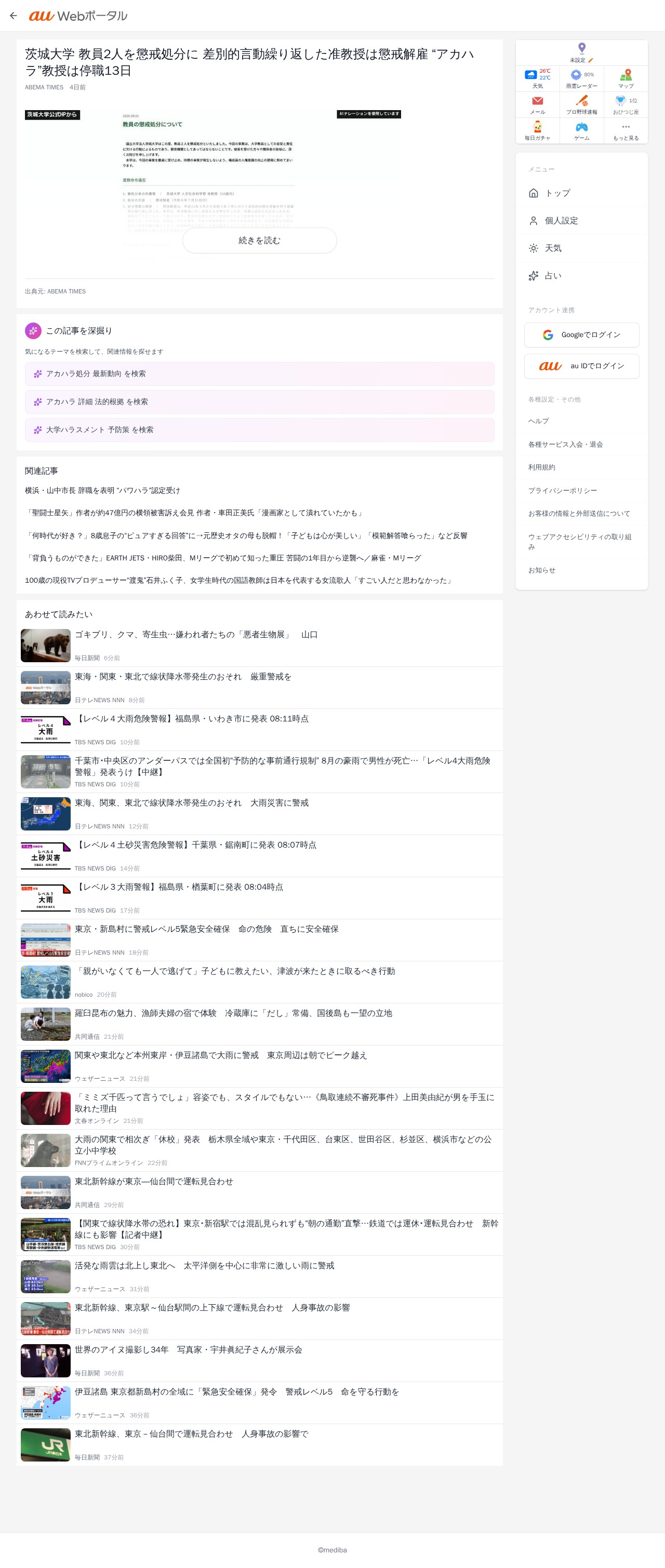Screen dimensions: 665x1568
Task: Open 占い from the side menu
Action: click(x=581, y=276)
